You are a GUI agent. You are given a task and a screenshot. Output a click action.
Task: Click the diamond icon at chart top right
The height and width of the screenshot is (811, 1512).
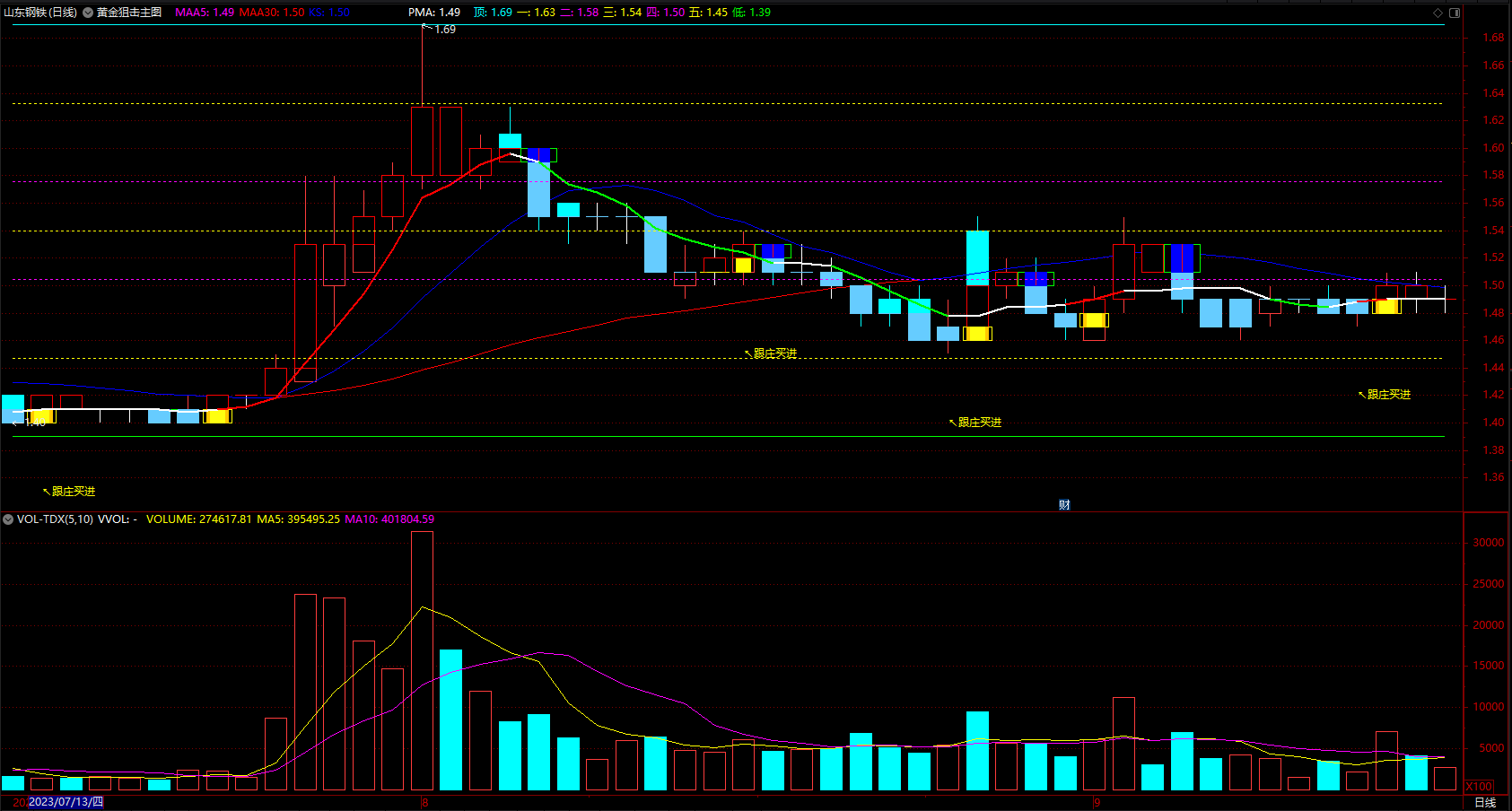click(x=1438, y=13)
